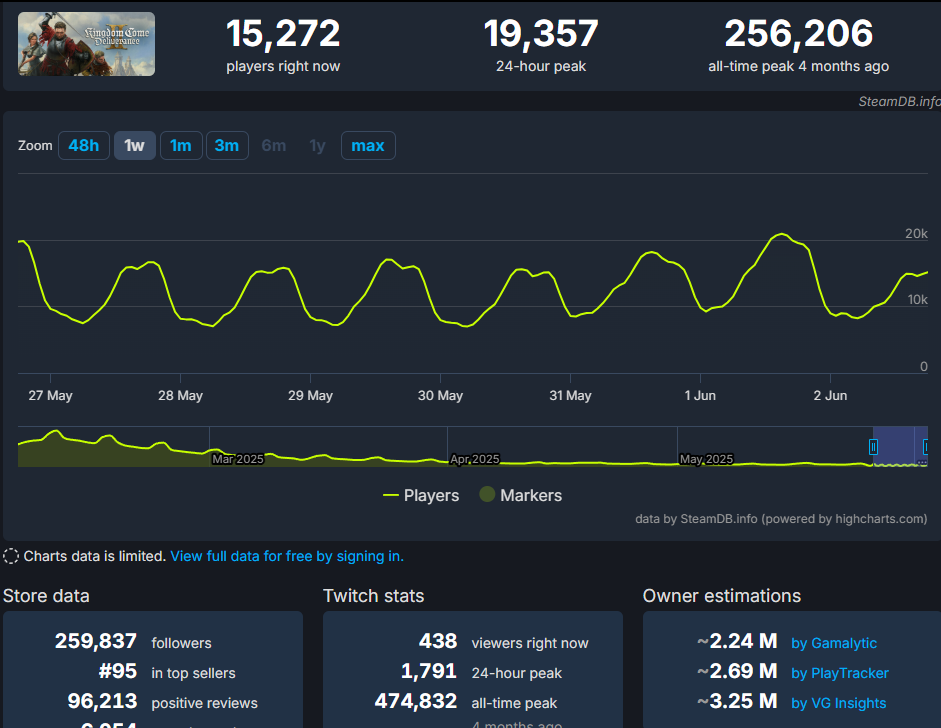Select the 1w zoom range
Image resolution: width=941 pixels, height=728 pixels.
[x=134, y=145]
